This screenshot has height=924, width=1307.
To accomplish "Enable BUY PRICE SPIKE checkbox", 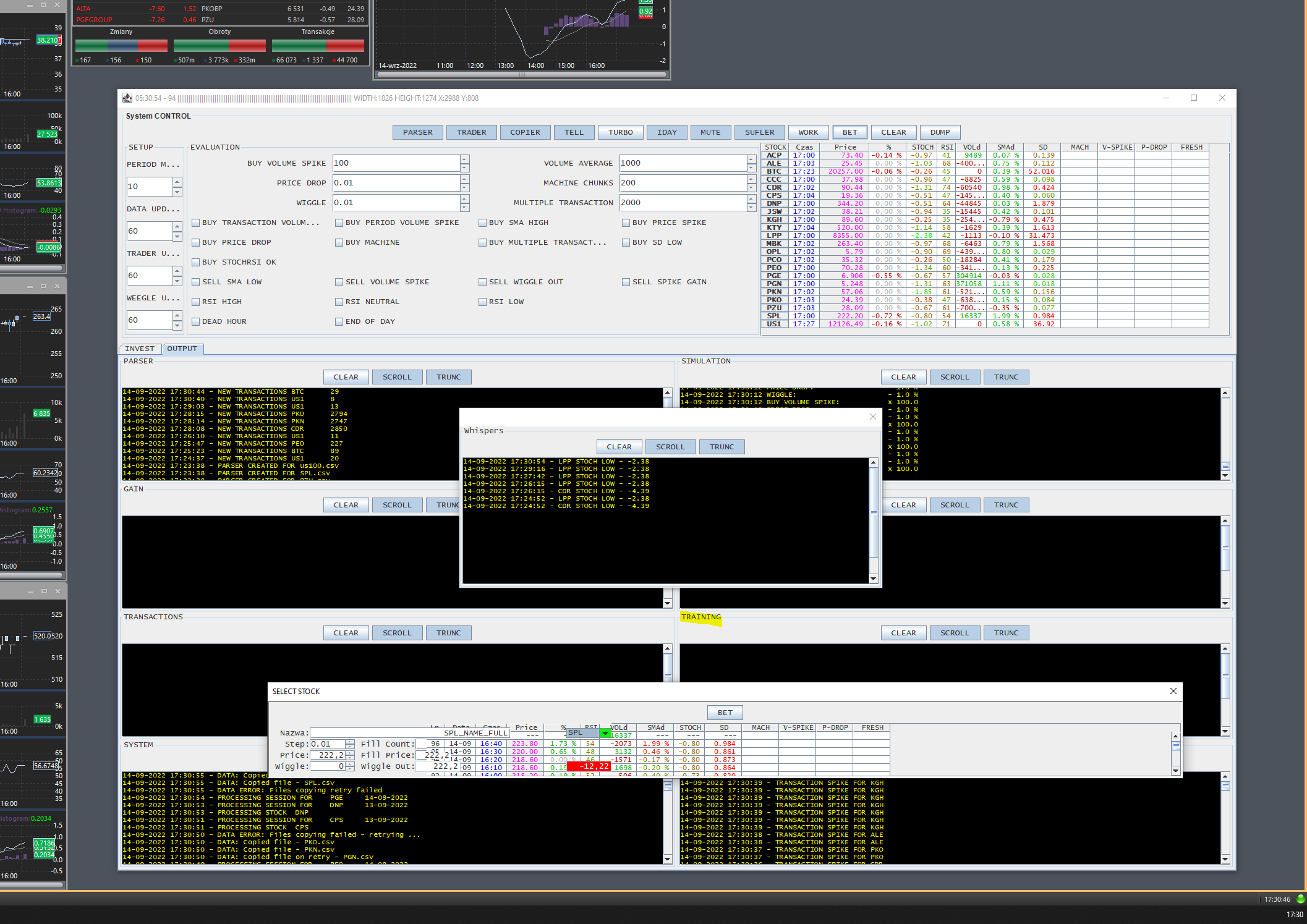I will coord(626,223).
